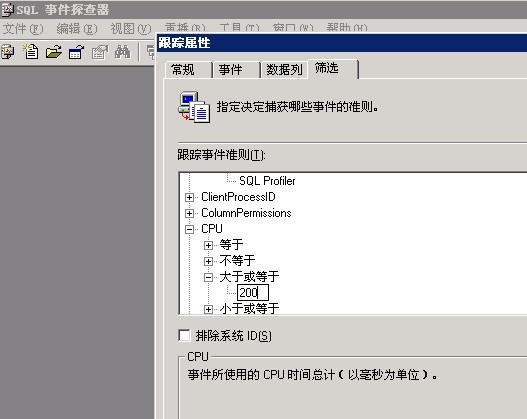Toggle the 排除系统 ID checkbox

(185, 335)
